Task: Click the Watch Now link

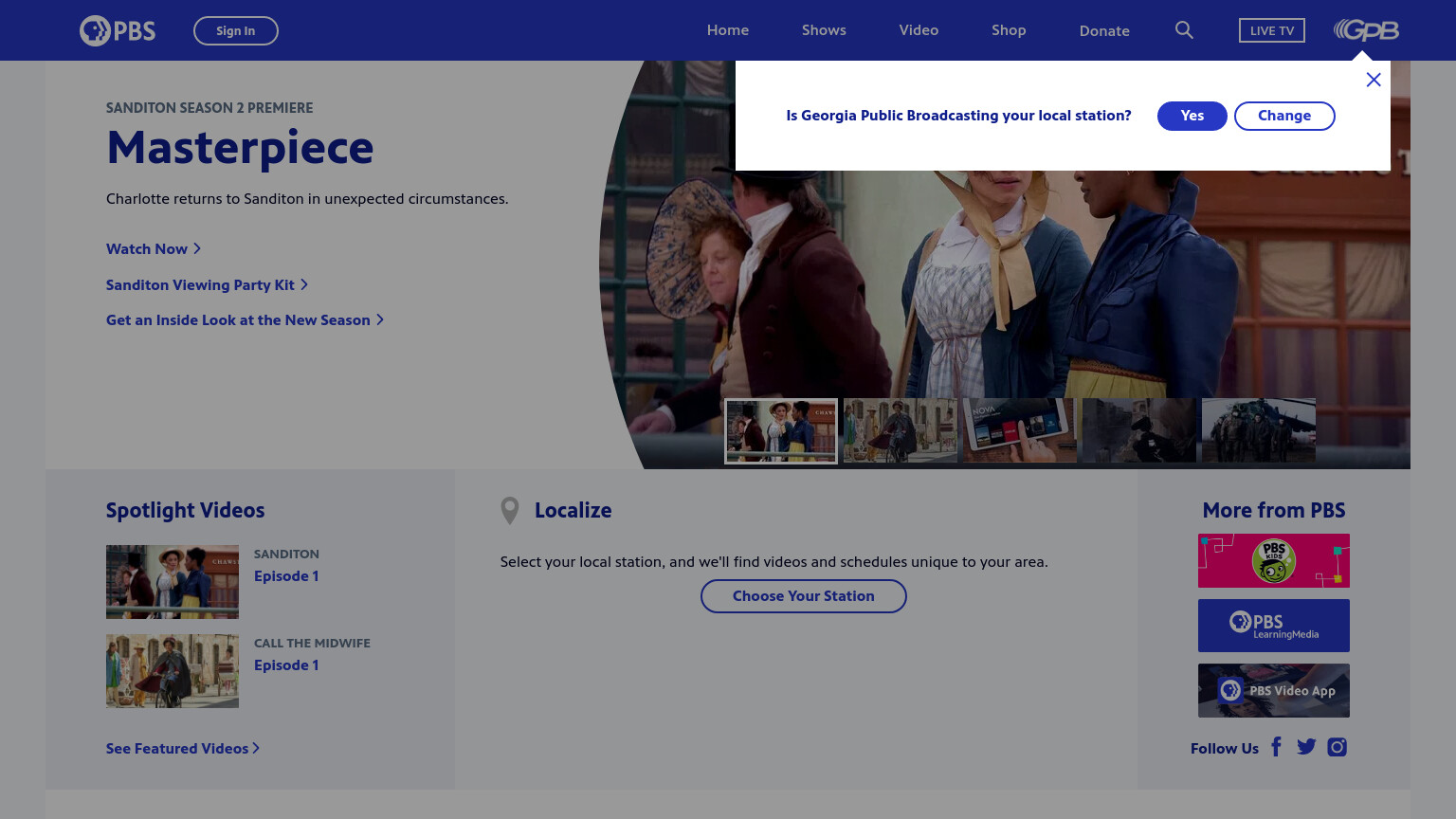Action: click(154, 248)
